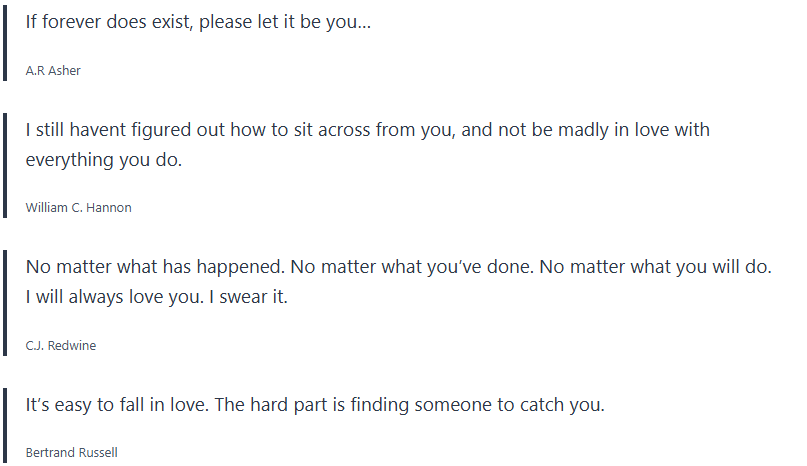Click the vertical bar beside the Hannon quote
This screenshot has height=466, width=807.
[x=4, y=166]
